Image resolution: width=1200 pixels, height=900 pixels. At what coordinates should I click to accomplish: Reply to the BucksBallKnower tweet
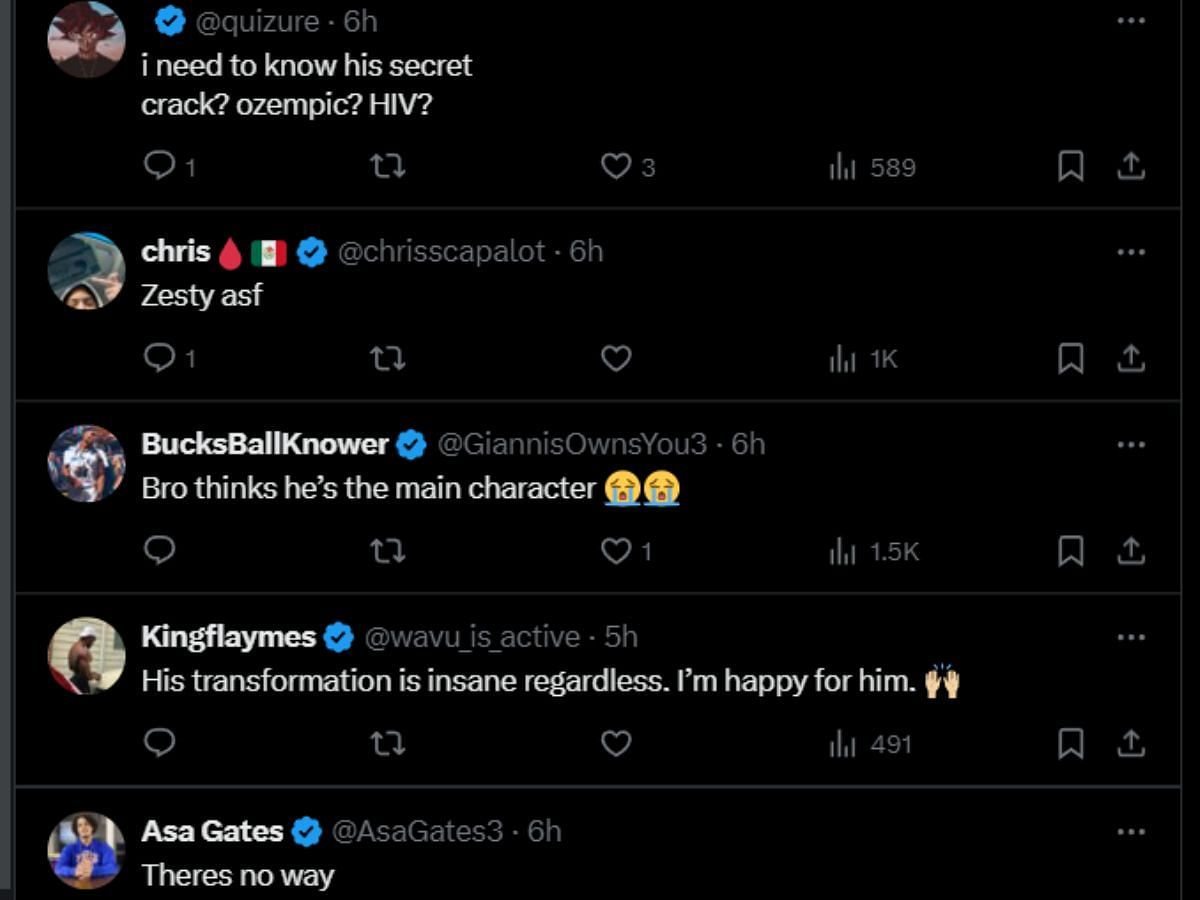coord(160,550)
